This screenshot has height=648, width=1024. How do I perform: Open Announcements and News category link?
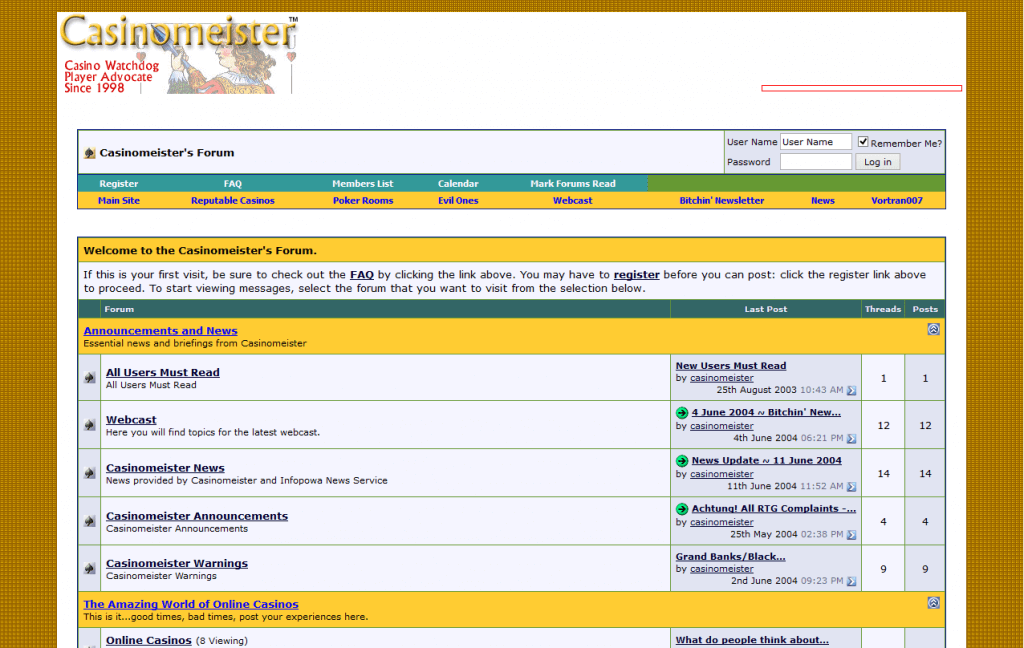click(x=161, y=331)
